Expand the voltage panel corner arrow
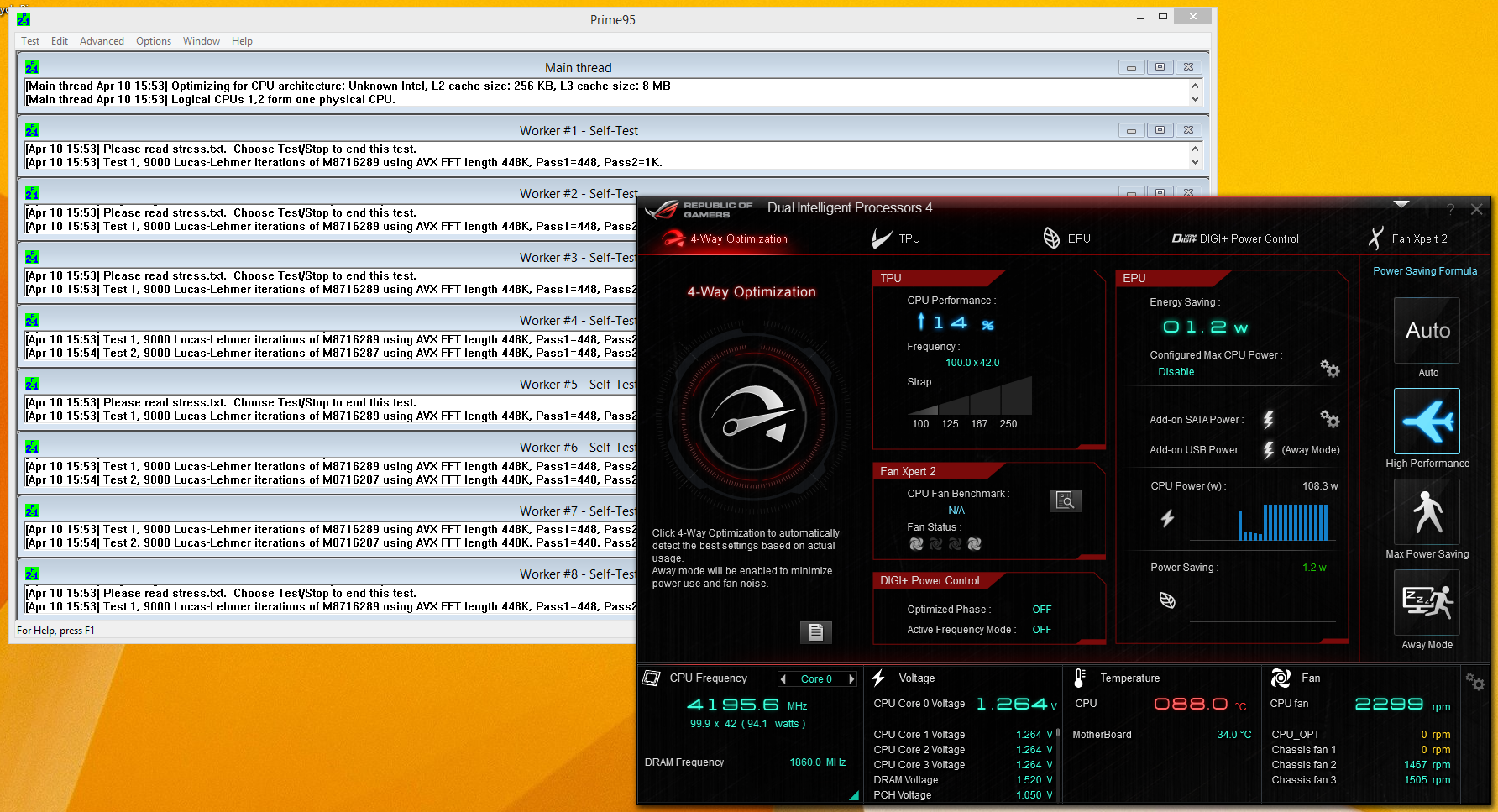The height and width of the screenshot is (812, 1498). pos(854,795)
